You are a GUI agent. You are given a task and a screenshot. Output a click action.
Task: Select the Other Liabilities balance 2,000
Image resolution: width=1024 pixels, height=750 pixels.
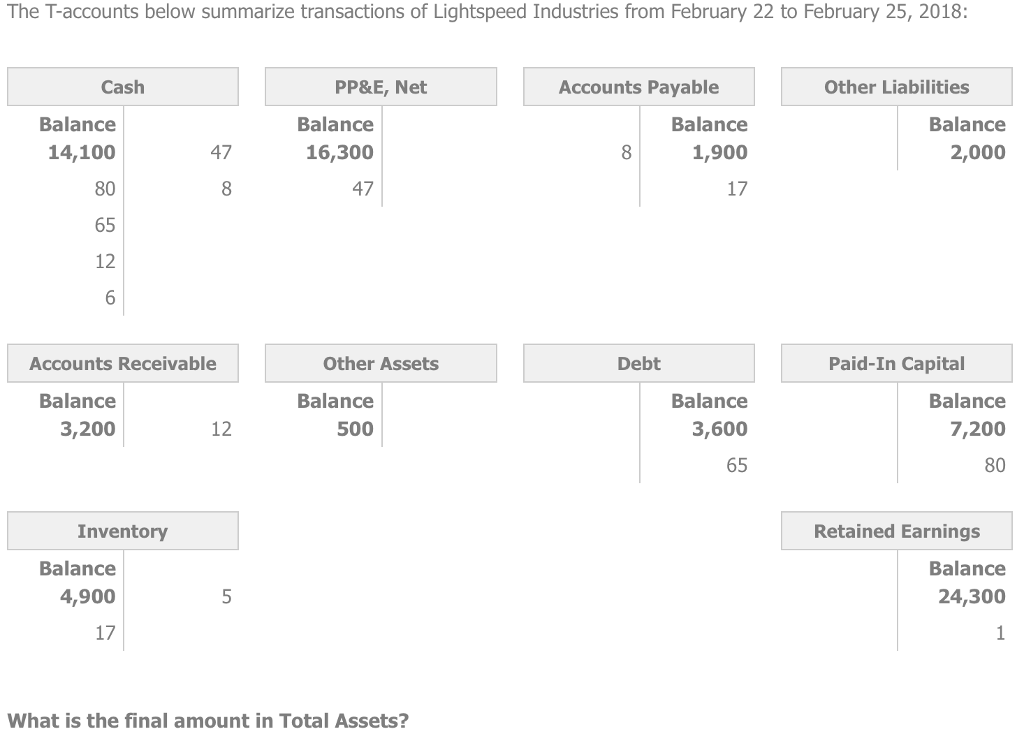[978, 152]
